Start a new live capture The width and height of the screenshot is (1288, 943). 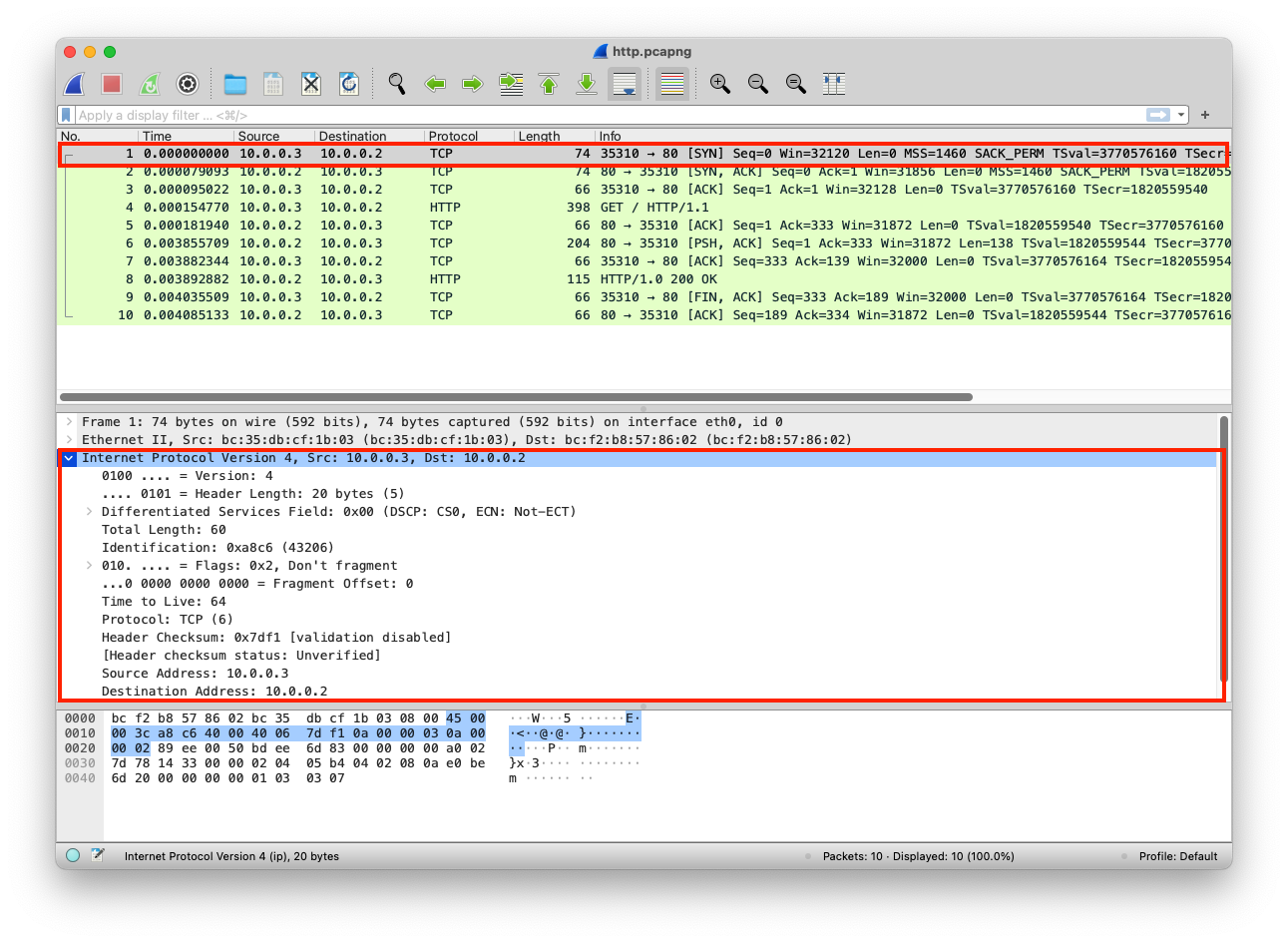click(x=73, y=84)
